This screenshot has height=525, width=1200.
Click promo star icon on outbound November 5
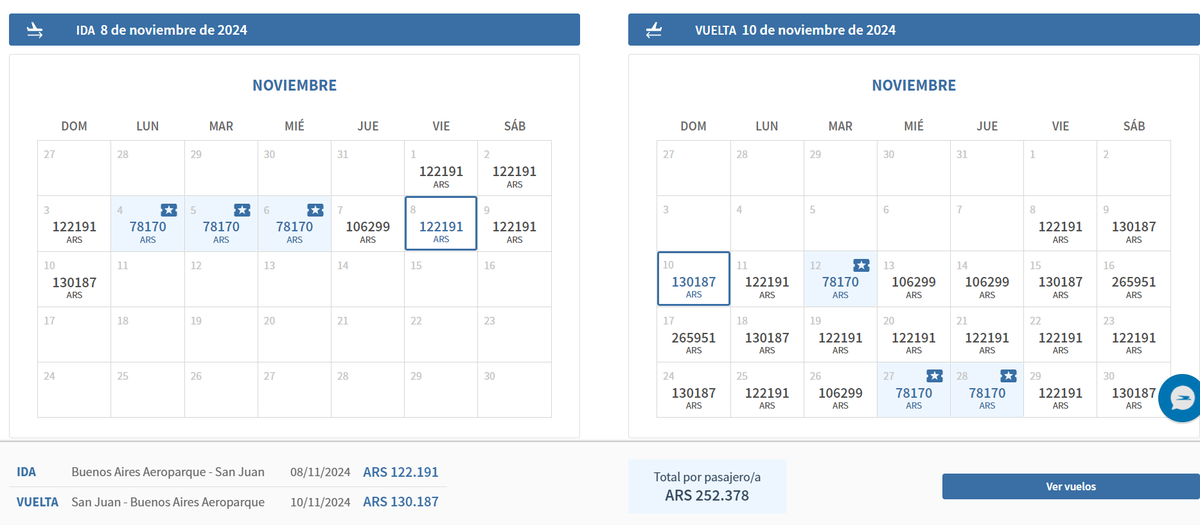(242, 210)
